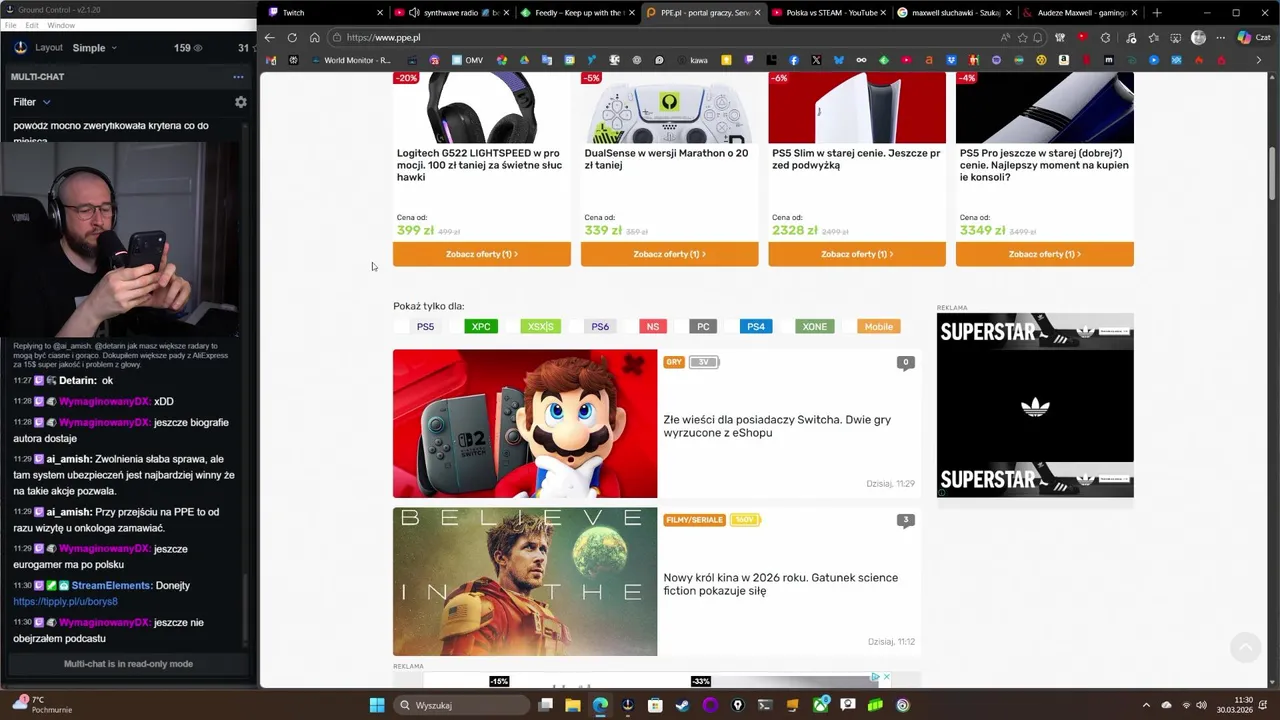Open comments bubble on the Switch article

[x=906, y=363]
